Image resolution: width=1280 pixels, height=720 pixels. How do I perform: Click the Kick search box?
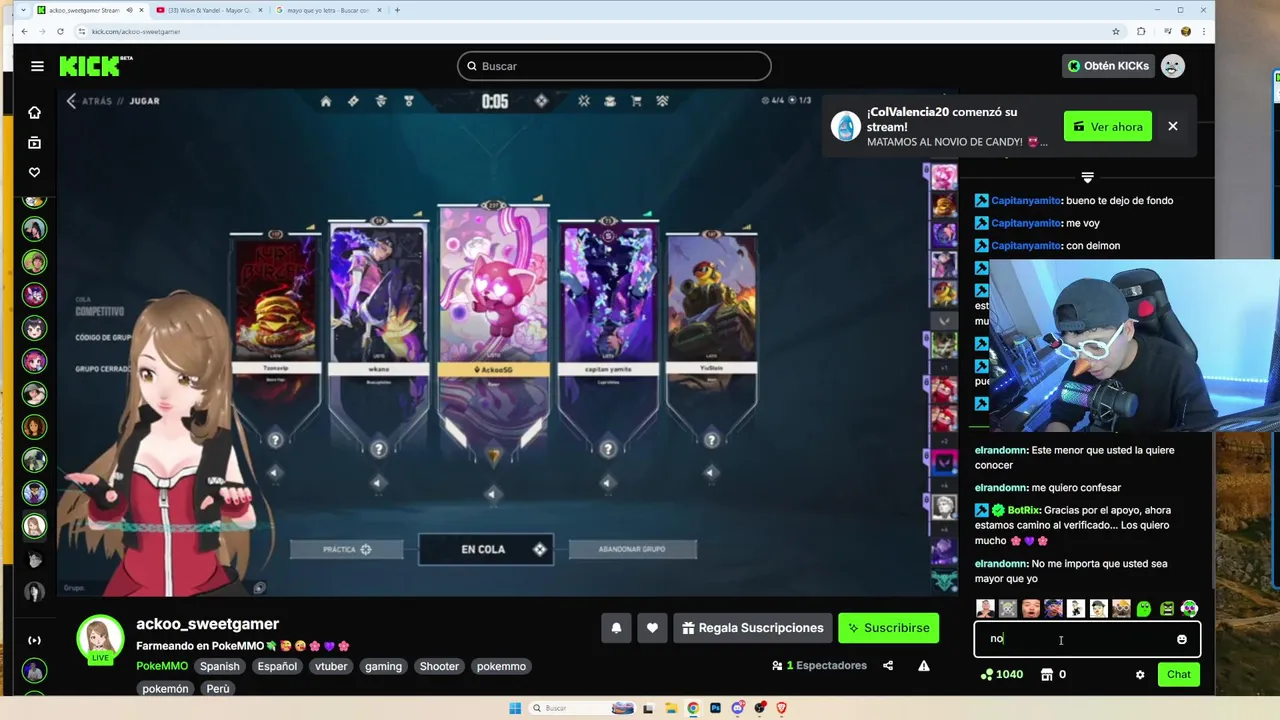(614, 66)
